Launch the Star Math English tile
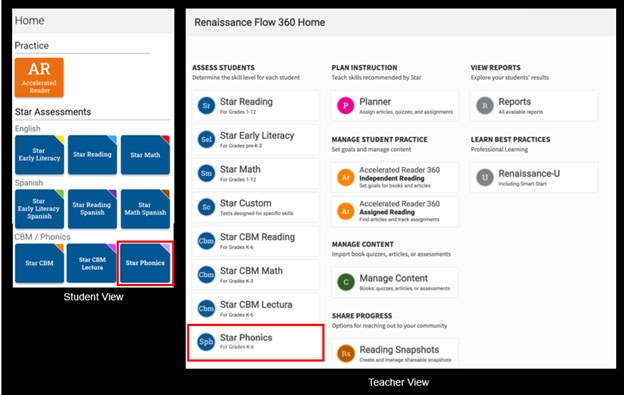Viewport: 624px width, 395px height. (x=145, y=155)
